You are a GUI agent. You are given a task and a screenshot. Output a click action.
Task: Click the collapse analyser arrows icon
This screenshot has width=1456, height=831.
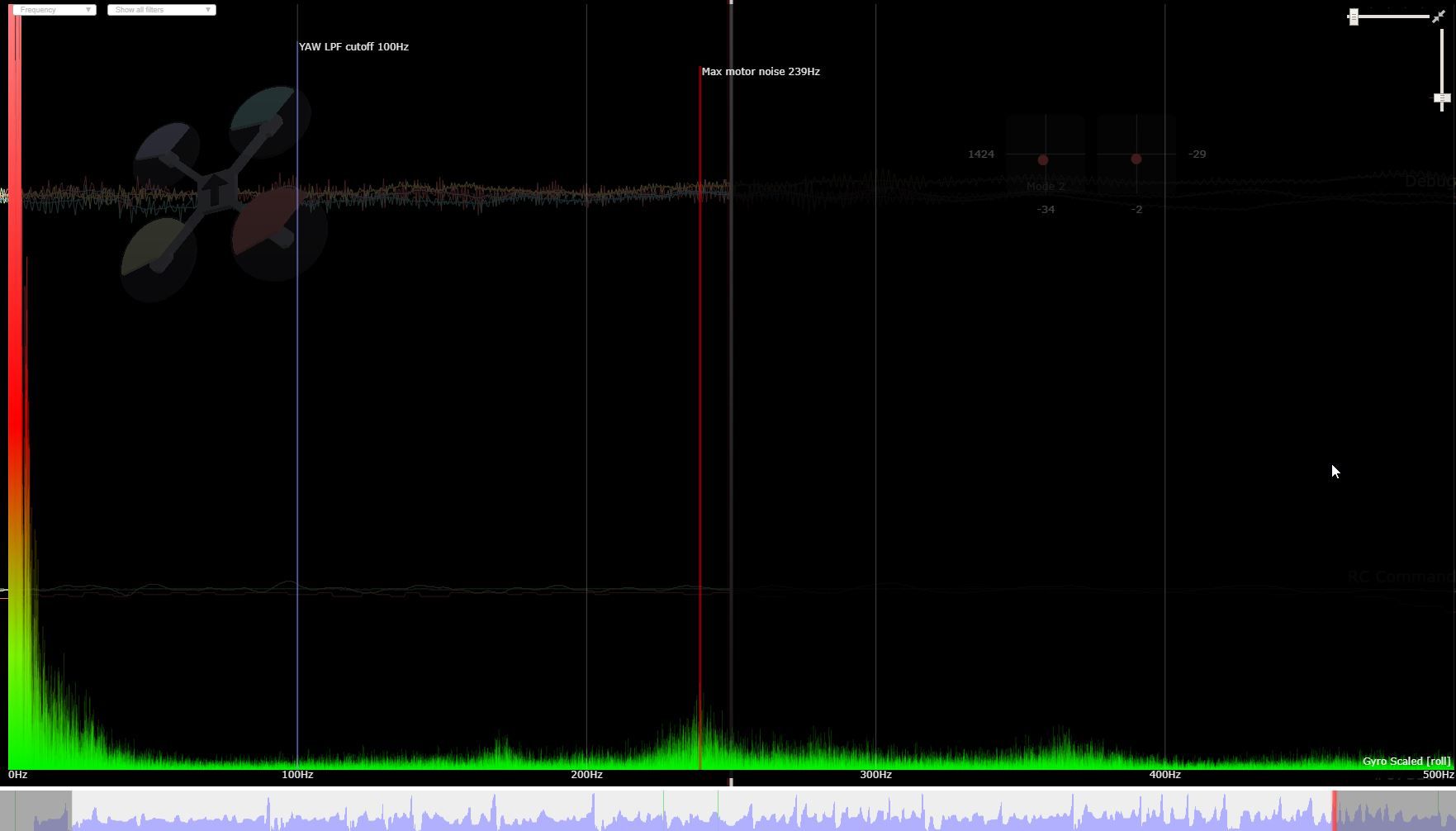1439,17
